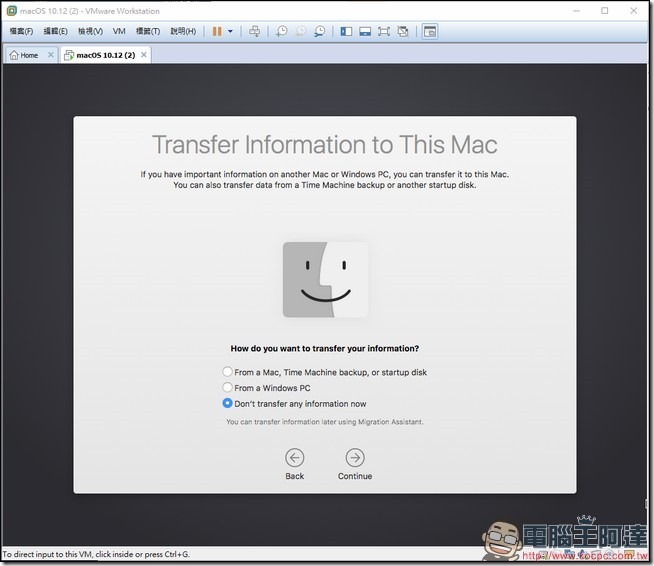Click the Send Ctrl+Alt+Del icon

pyautogui.click(x=254, y=31)
